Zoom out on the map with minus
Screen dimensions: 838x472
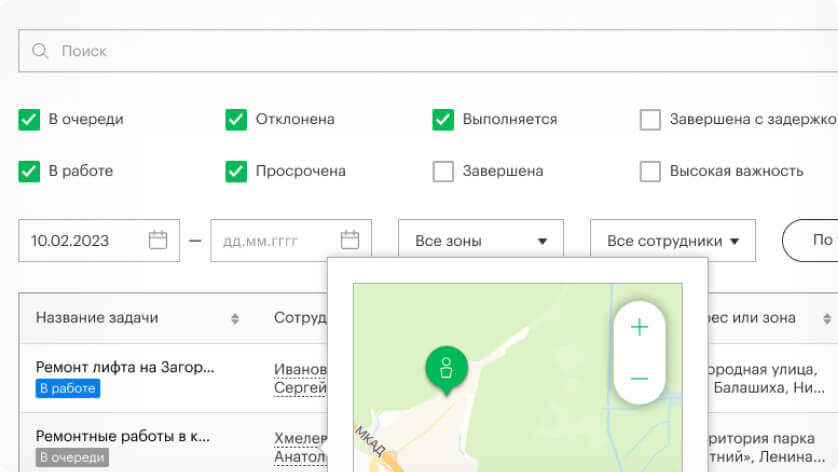pyautogui.click(x=639, y=378)
